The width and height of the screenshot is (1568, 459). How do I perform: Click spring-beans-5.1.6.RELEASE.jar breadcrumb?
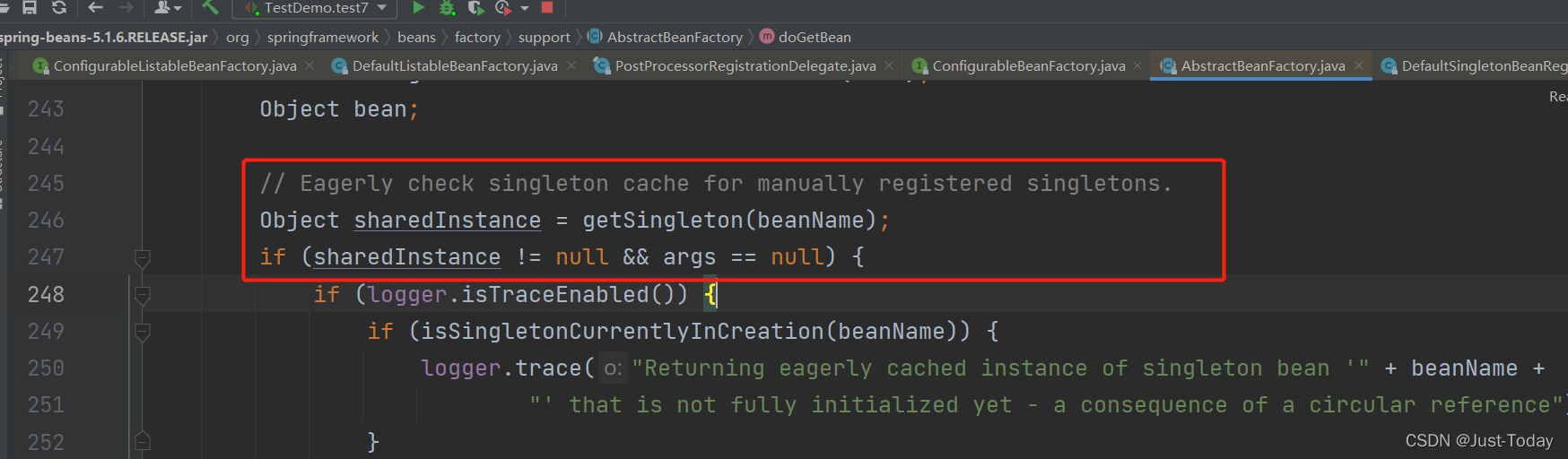[x=103, y=37]
